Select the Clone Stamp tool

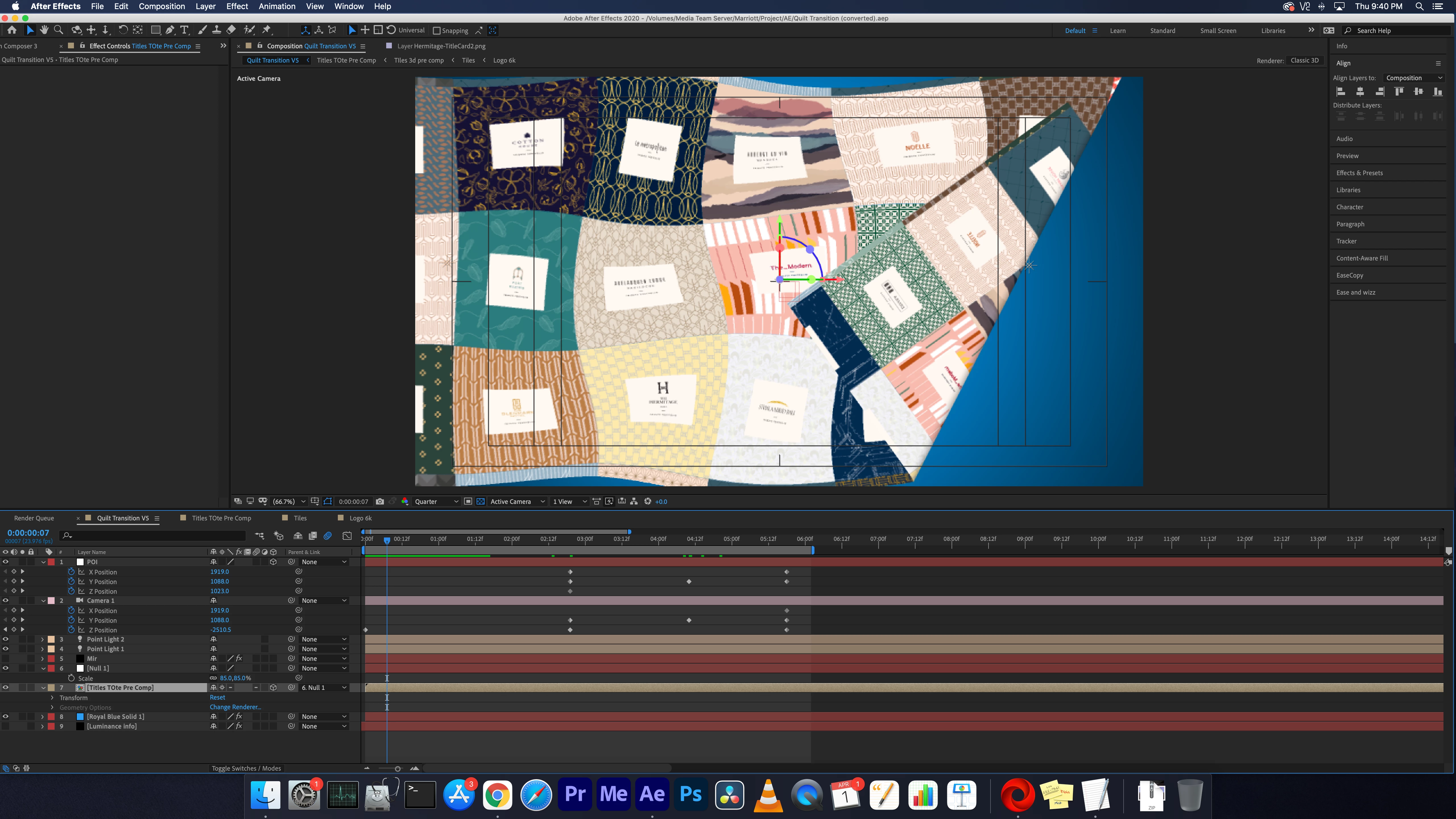point(216,30)
